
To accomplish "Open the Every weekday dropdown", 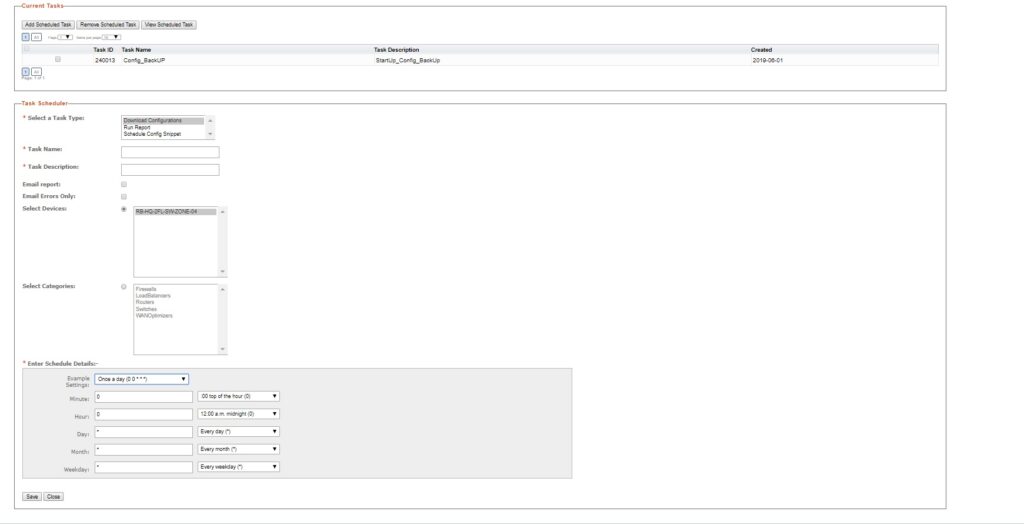I will pyautogui.click(x=238, y=467).
